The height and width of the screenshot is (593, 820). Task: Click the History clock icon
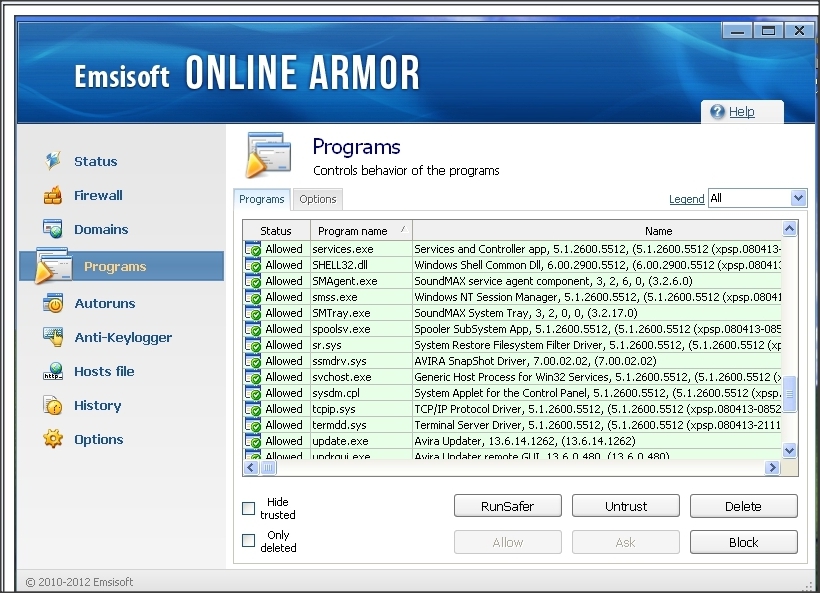click(x=53, y=405)
